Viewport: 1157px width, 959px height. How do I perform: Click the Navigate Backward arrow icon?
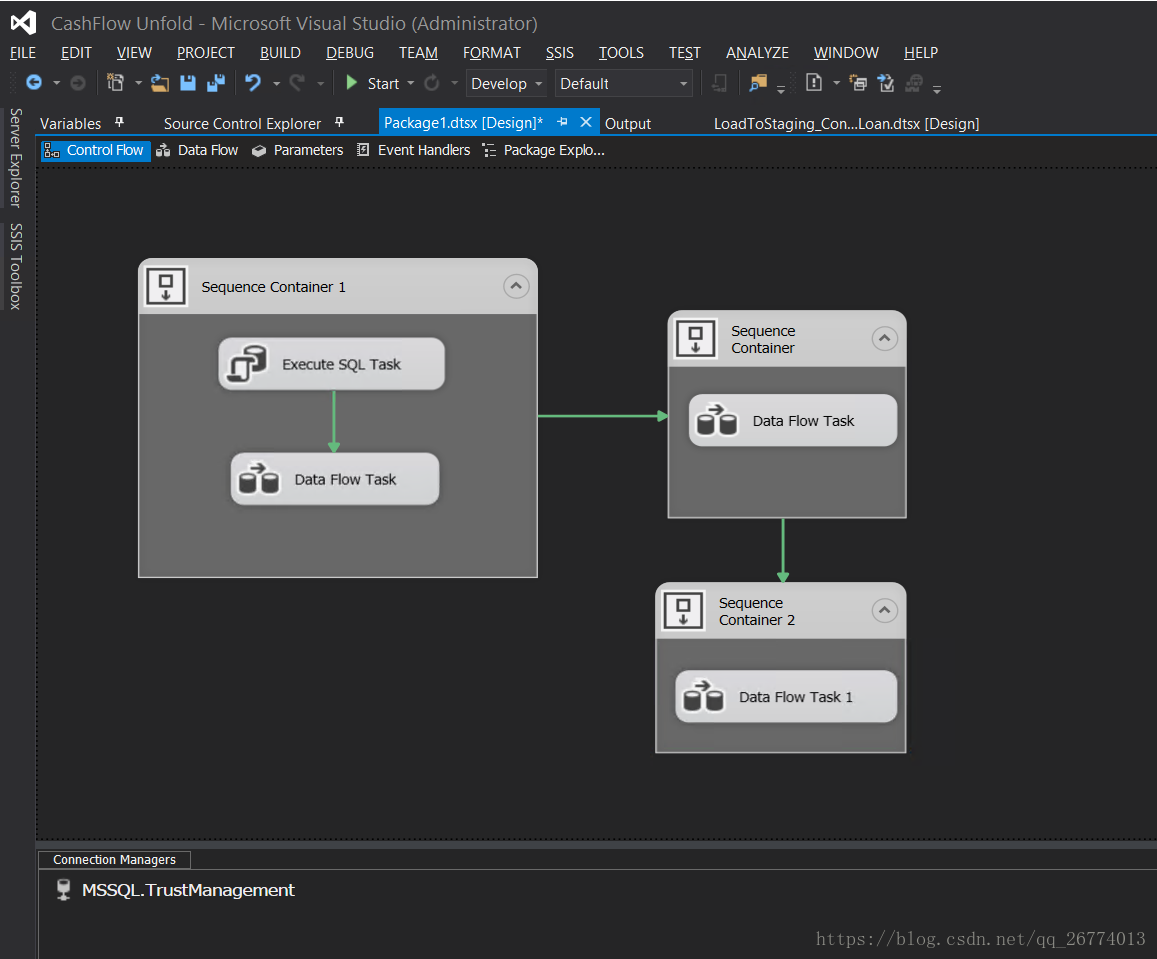34,83
